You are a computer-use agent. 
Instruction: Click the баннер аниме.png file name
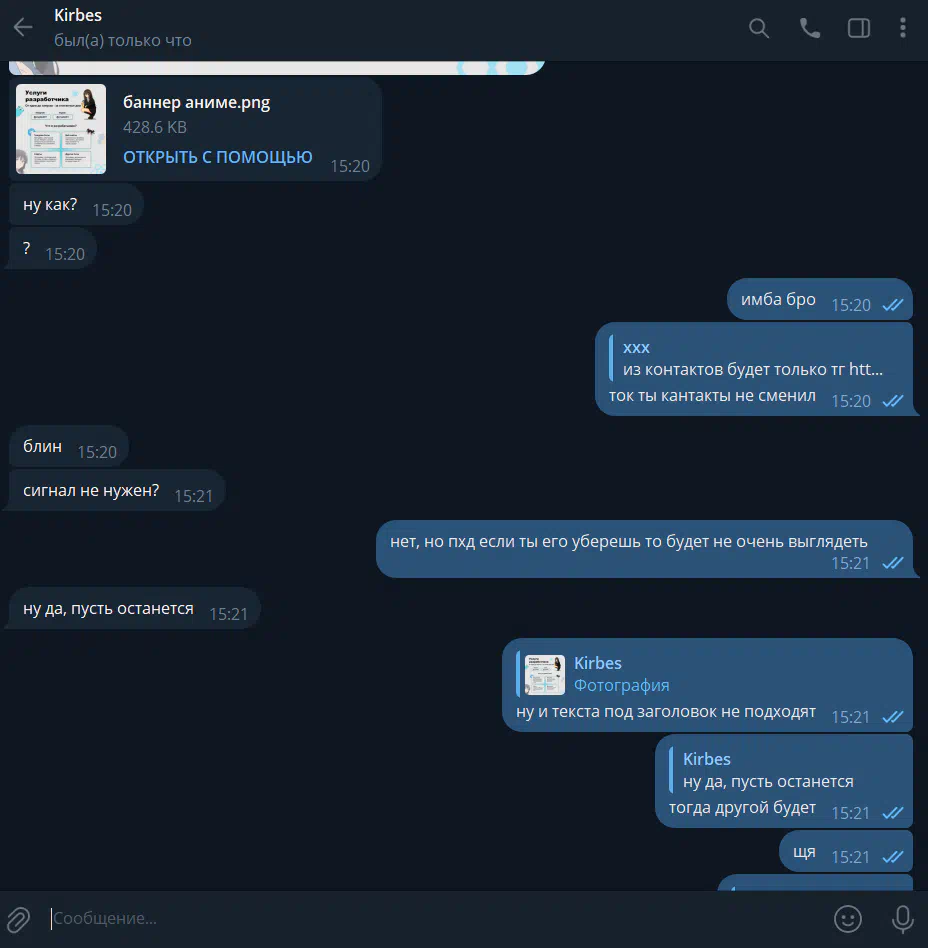pyautogui.click(x=196, y=103)
